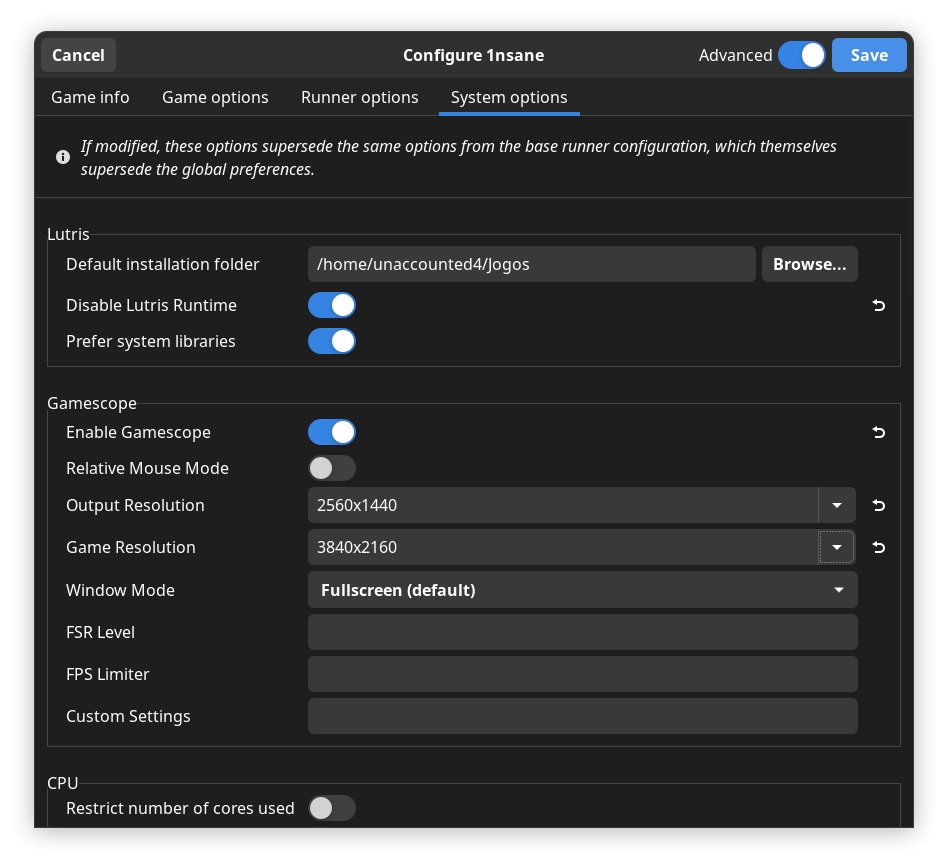The height and width of the screenshot is (865, 948).
Task: Click the Game Resolution 3840x2160 text field
Action: [x=563, y=548]
